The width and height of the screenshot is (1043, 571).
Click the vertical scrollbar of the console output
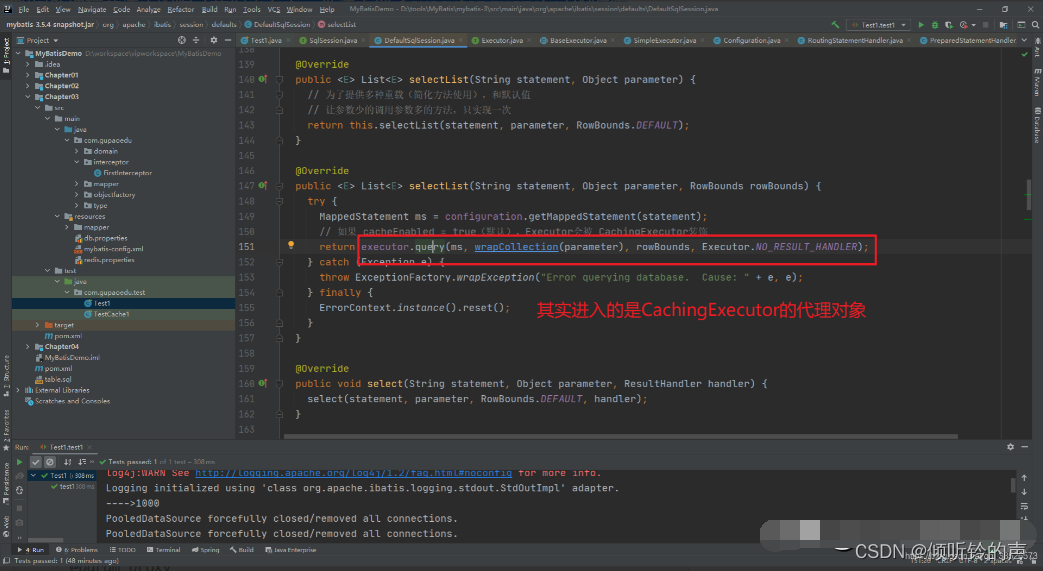coord(1014,484)
